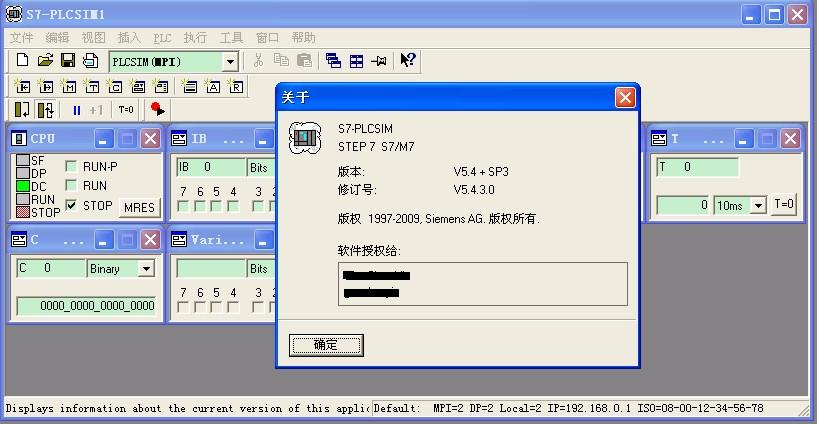Enable the RUN-P checkbox in CPU panel
The height and width of the screenshot is (424, 817).
tap(72, 166)
